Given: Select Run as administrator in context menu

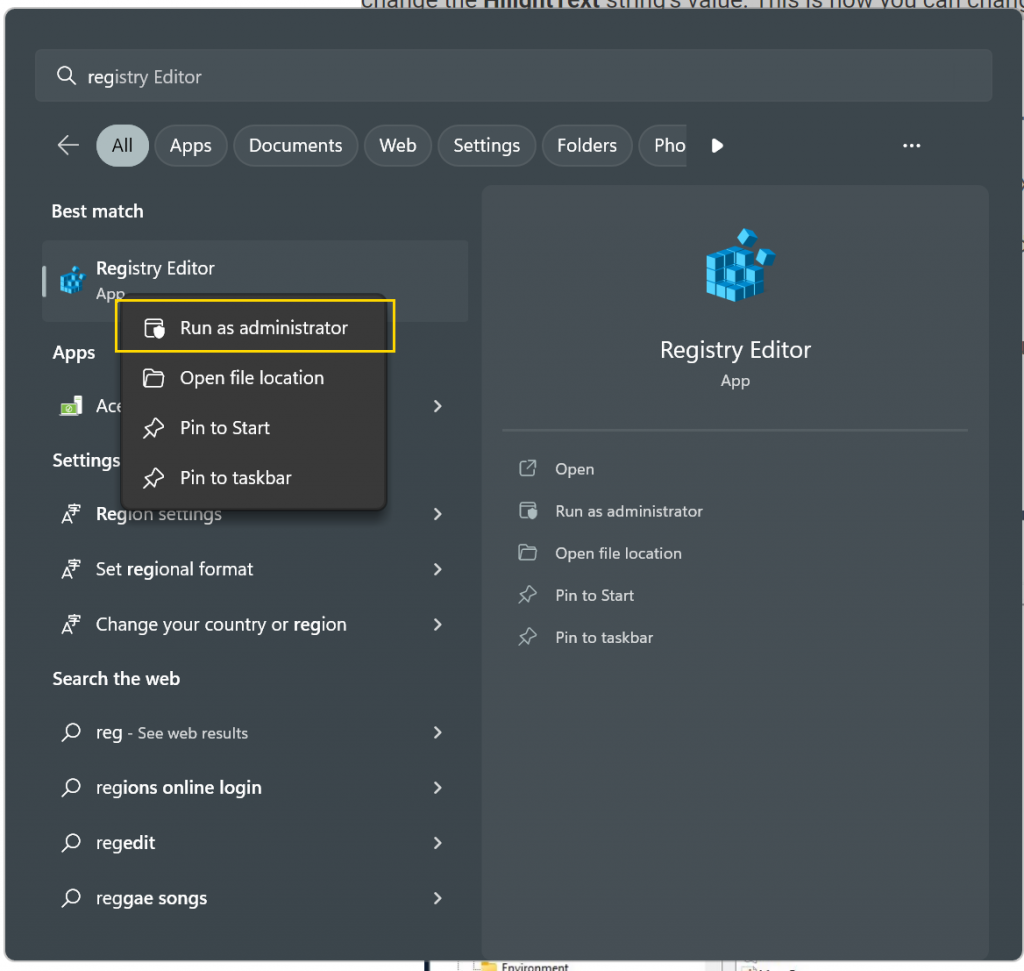Looking at the screenshot, I should tap(255, 327).
